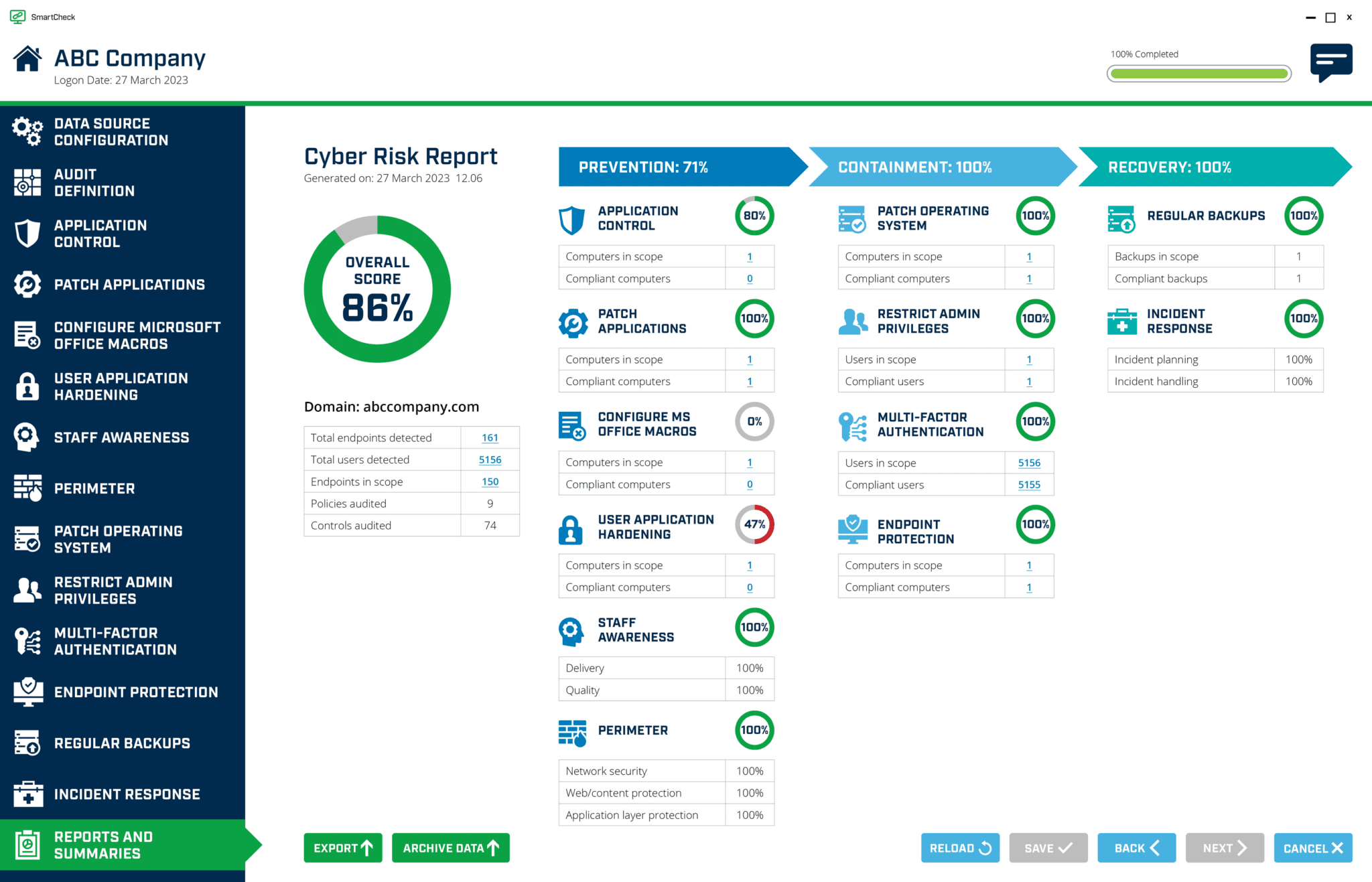Click the Incident Response first-aid icon
Screen dimensions: 1372x882
[27, 794]
